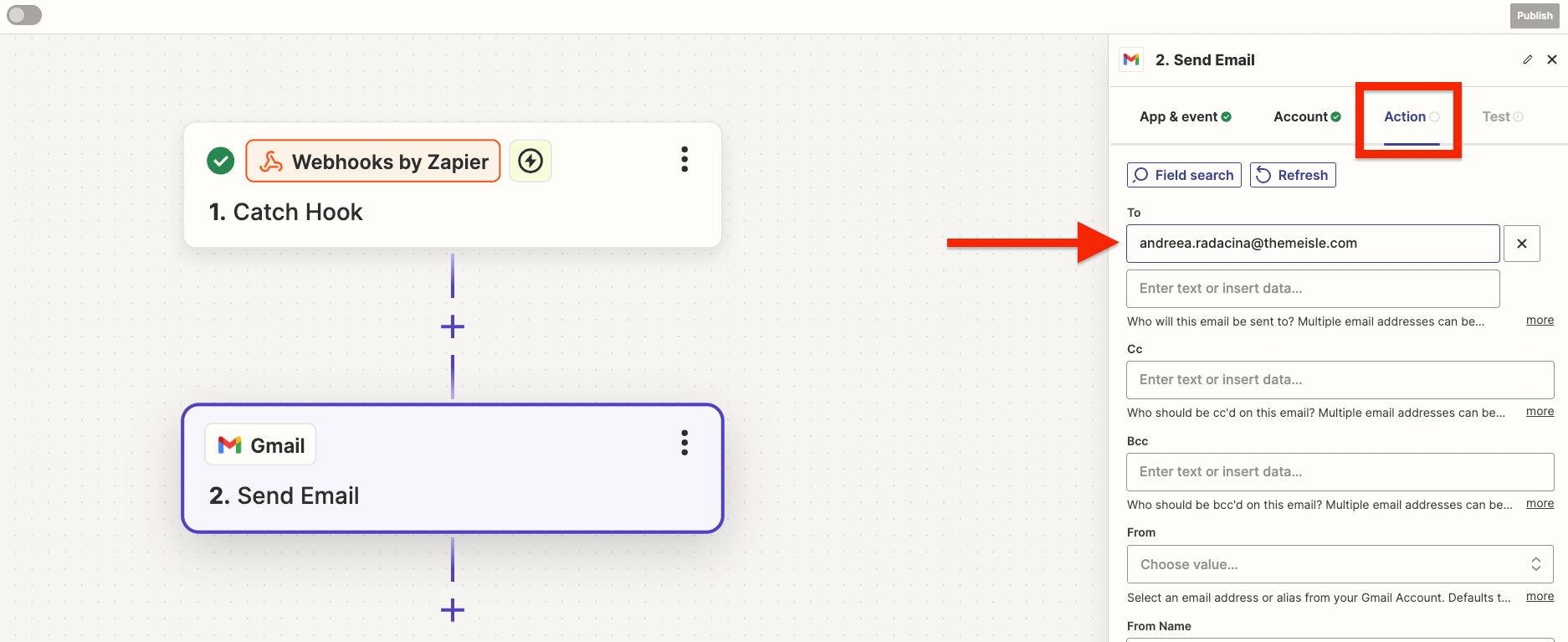Expand the To field help text

click(1540, 321)
